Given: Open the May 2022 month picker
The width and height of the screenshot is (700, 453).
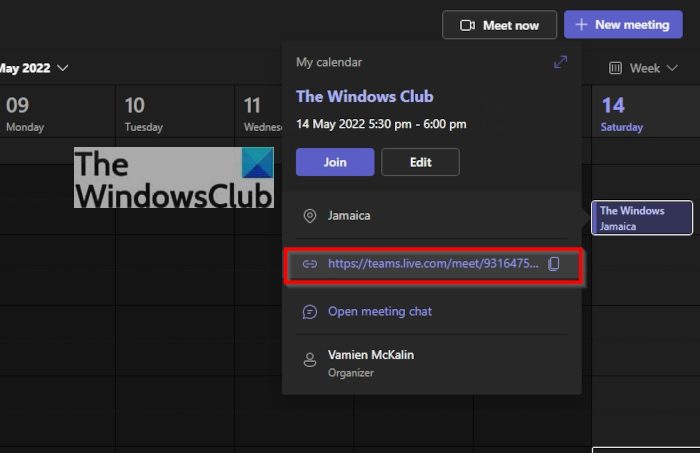Looking at the screenshot, I should point(33,68).
